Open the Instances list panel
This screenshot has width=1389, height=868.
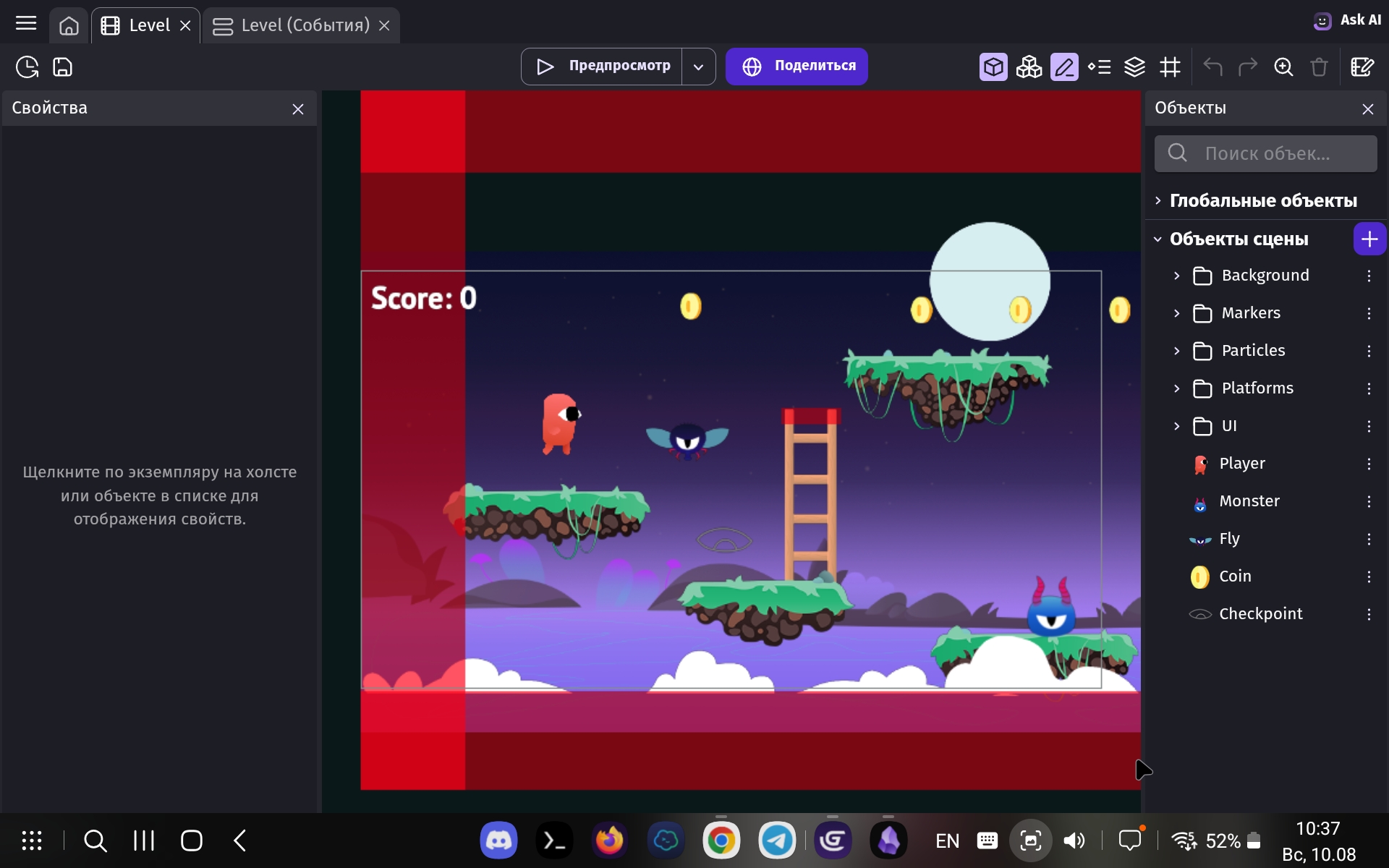point(1099,67)
